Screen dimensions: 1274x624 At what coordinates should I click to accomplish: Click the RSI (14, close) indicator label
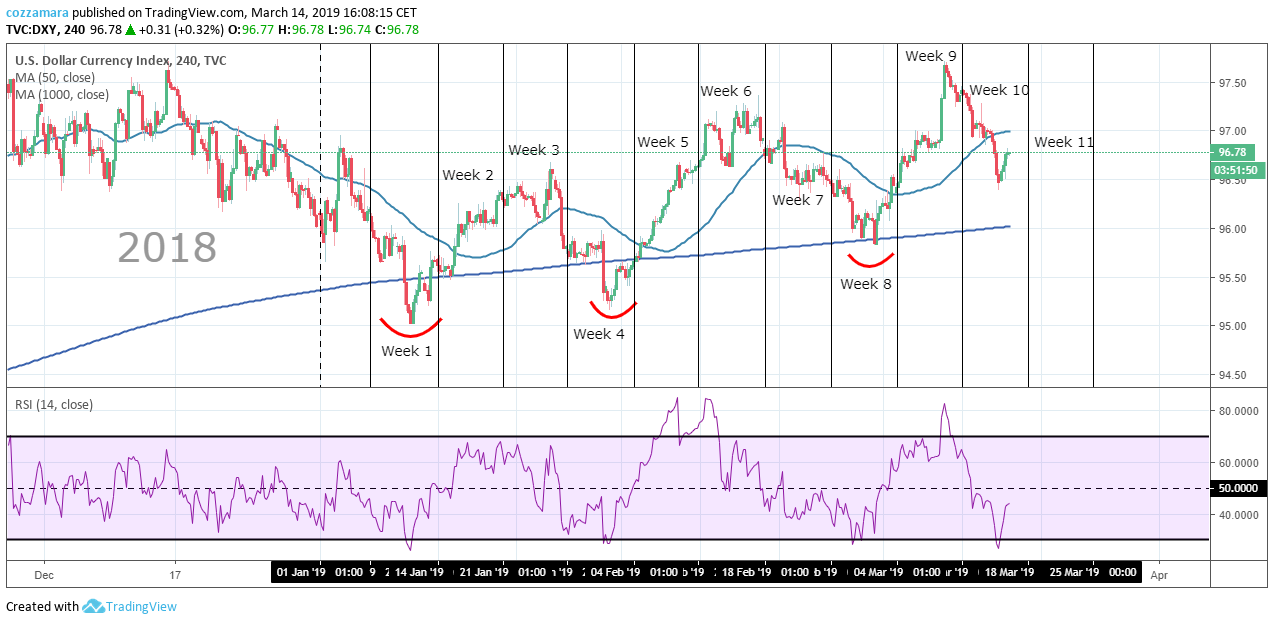54,404
